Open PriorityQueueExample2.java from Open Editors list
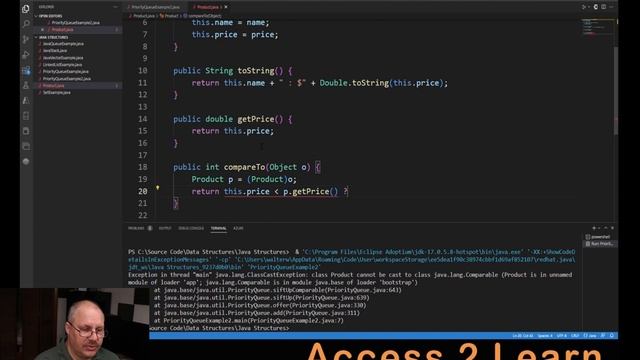 (x=76, y=22)
